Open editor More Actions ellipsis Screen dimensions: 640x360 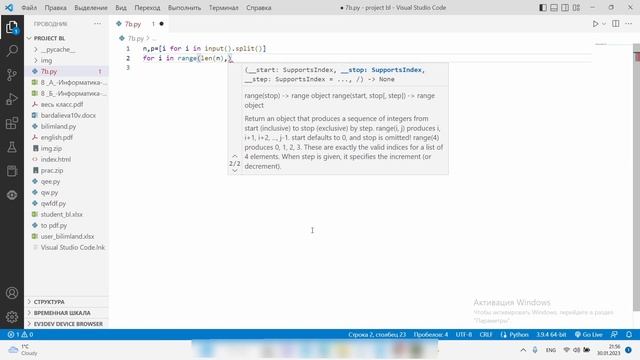click(x=628, y=24)
